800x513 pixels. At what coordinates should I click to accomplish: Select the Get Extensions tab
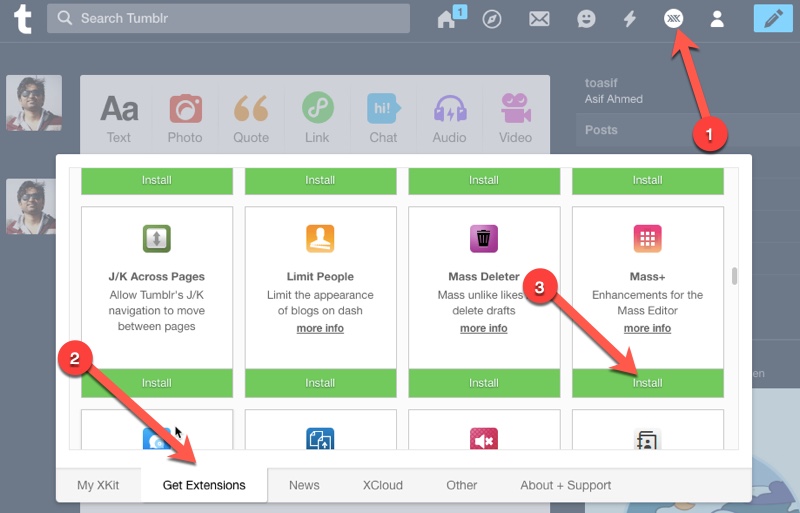pyautogui.click(x=204, y=485)
